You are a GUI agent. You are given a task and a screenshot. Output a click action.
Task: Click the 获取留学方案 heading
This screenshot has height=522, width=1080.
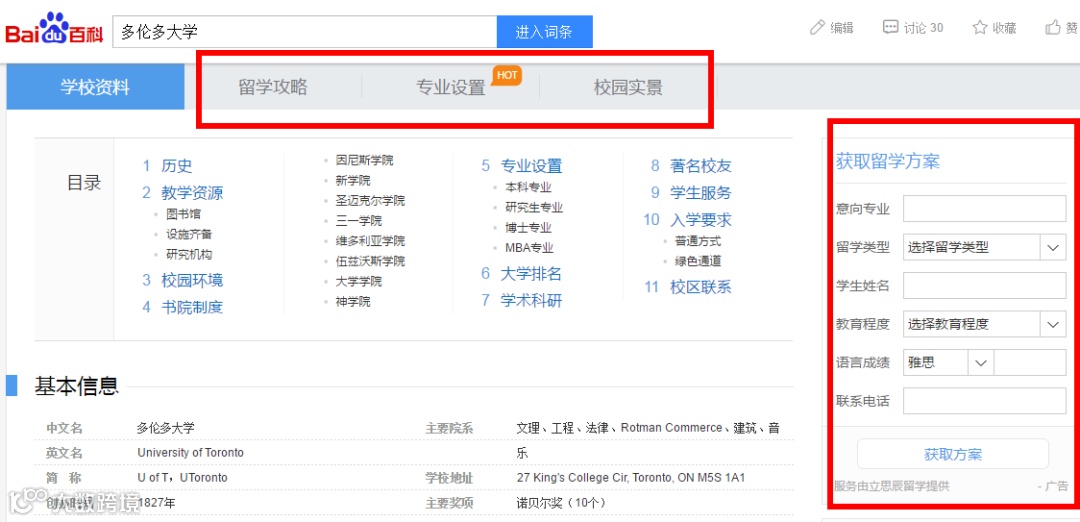(887, 162)
